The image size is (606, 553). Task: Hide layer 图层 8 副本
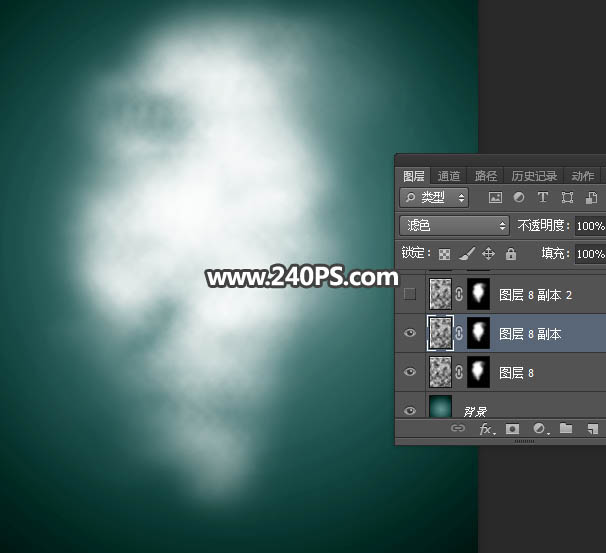click(410, 333)
